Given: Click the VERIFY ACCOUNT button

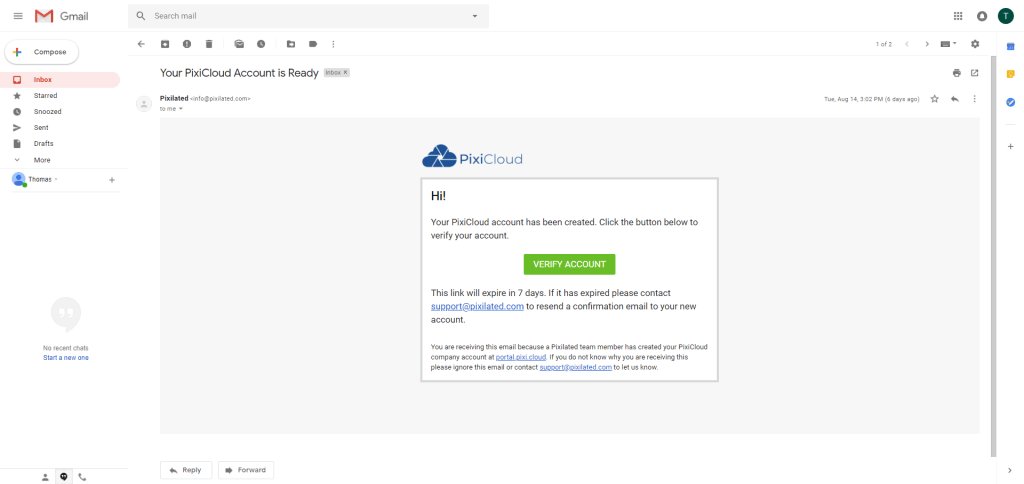Looking at the screenshot, I should pos(569,265).
